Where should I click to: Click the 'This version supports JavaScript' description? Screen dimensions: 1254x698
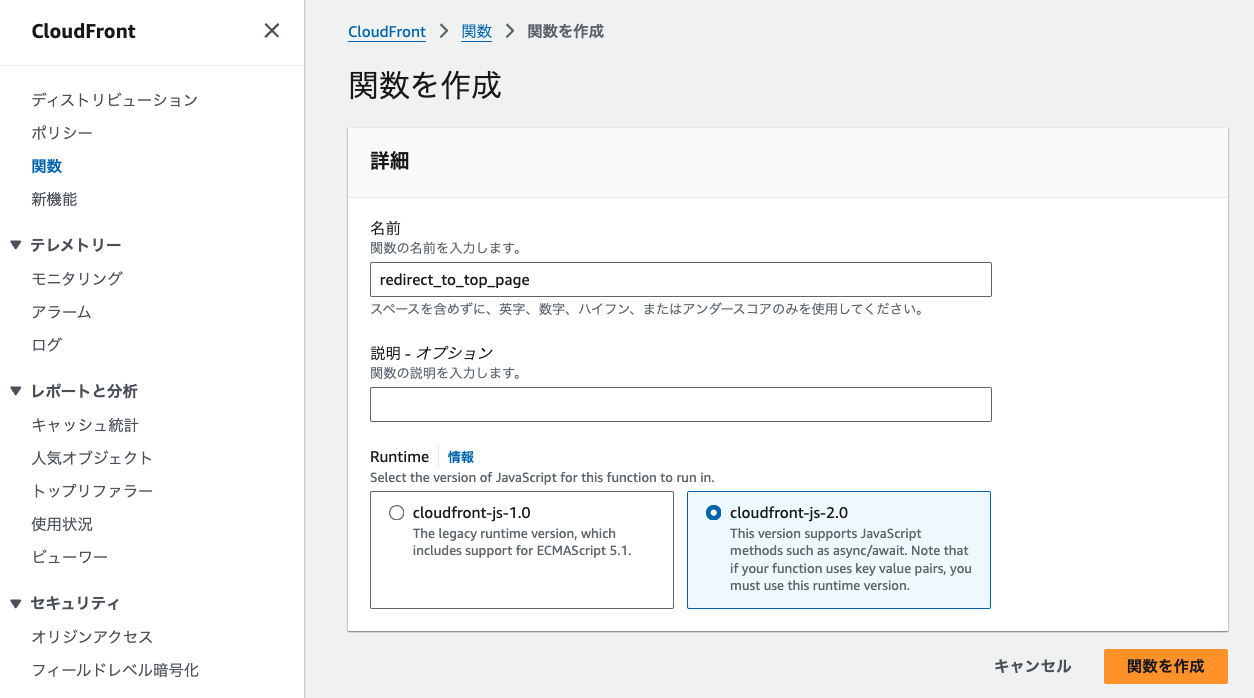coord(850,560)
